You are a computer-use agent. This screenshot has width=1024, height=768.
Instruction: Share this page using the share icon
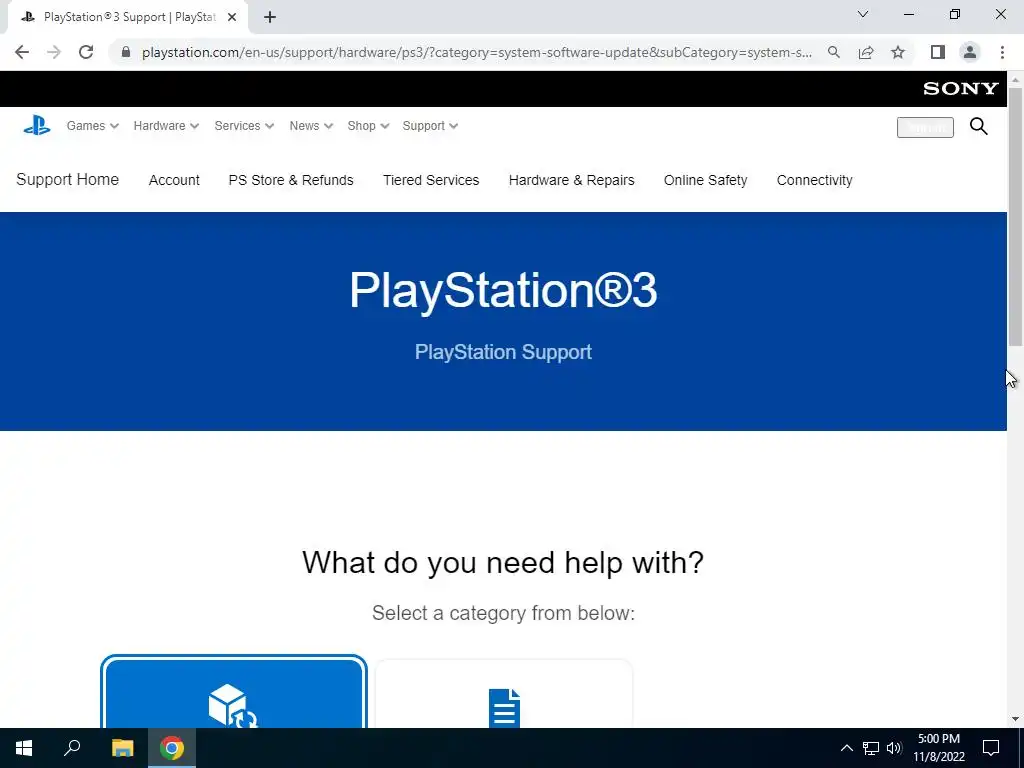(x=866, y=52)
